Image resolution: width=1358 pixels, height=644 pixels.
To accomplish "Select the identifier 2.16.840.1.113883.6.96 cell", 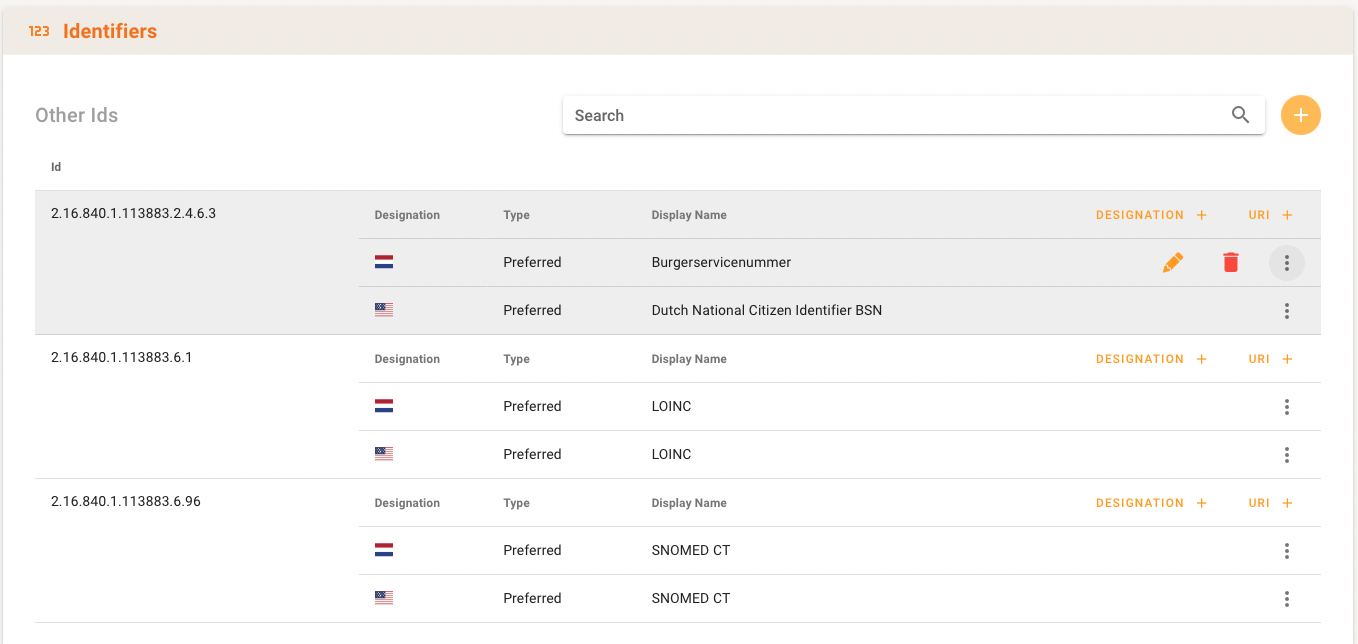I will click(x=126, y=501).
